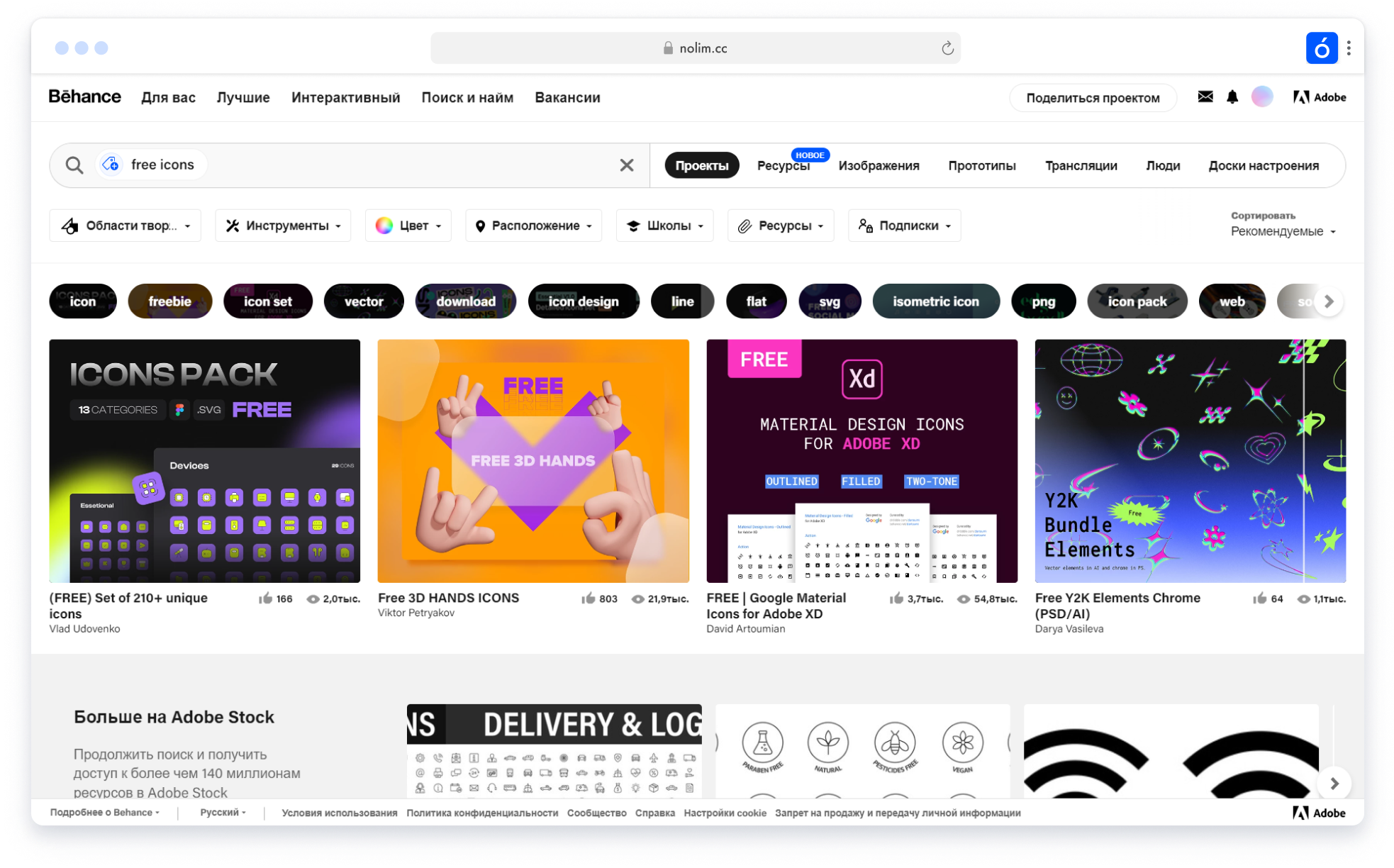Clear the search query with the X
1394x868 pixels.
click(x=626, y=165)
